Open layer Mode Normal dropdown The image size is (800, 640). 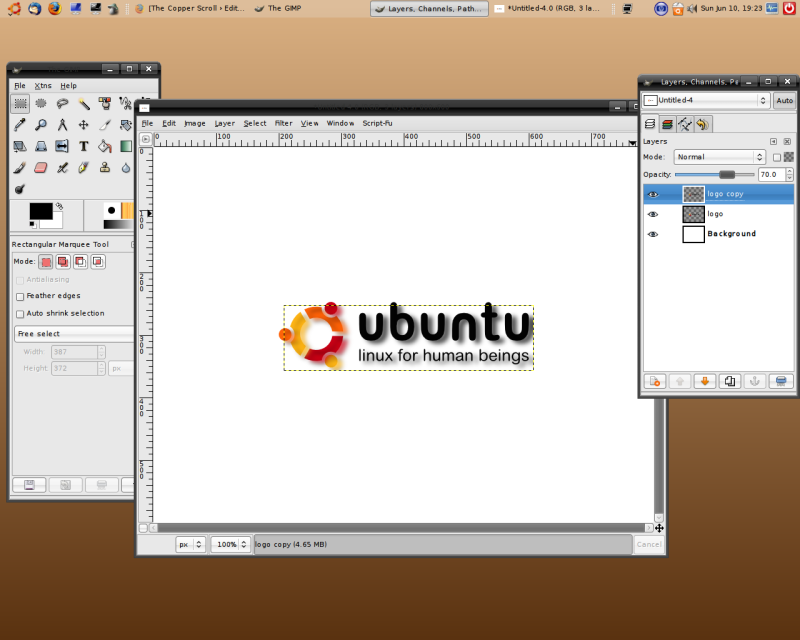click(x=719, y=157)
